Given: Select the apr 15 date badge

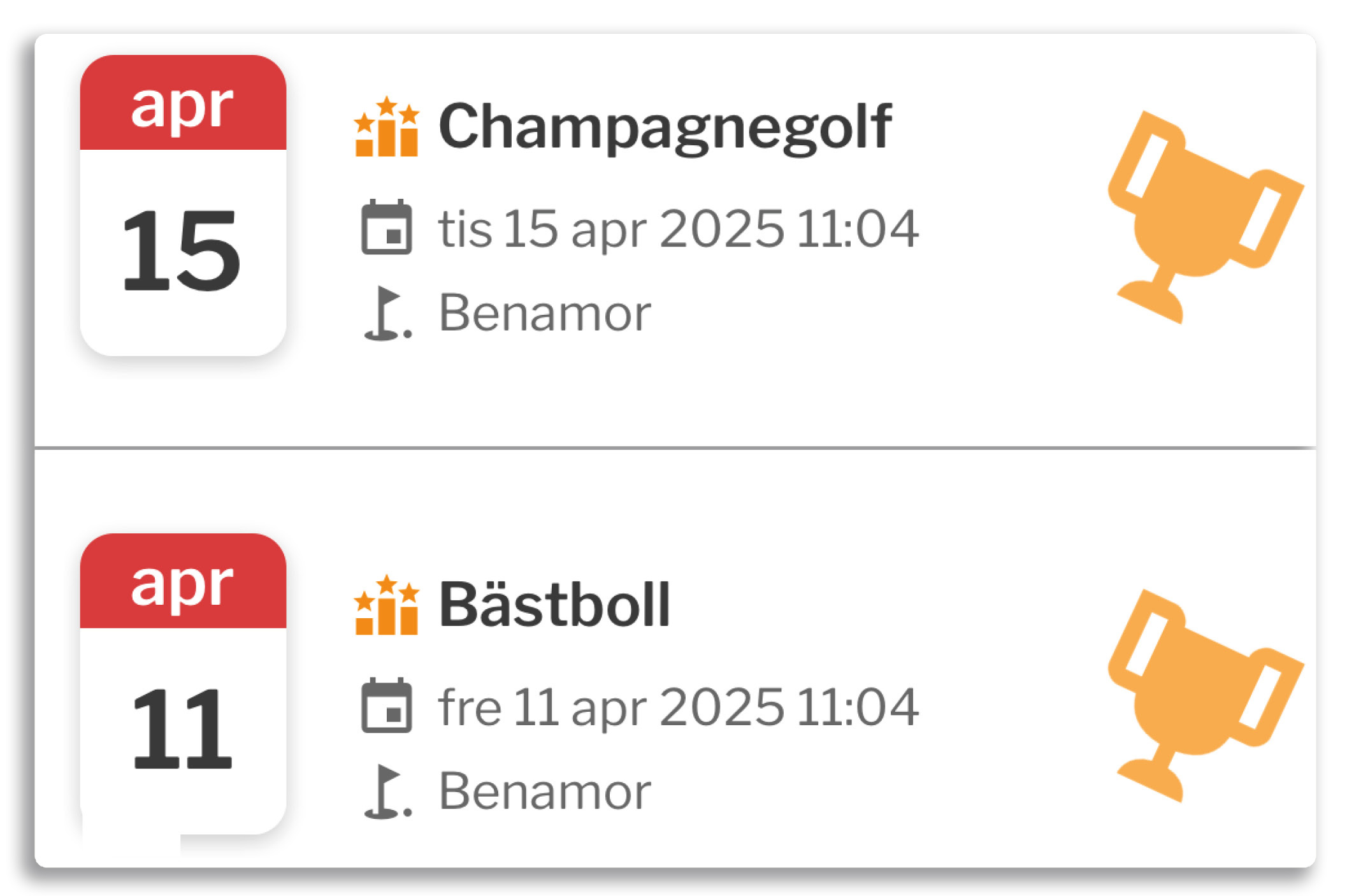Looking at the screenshot, I should coord(183,205).
